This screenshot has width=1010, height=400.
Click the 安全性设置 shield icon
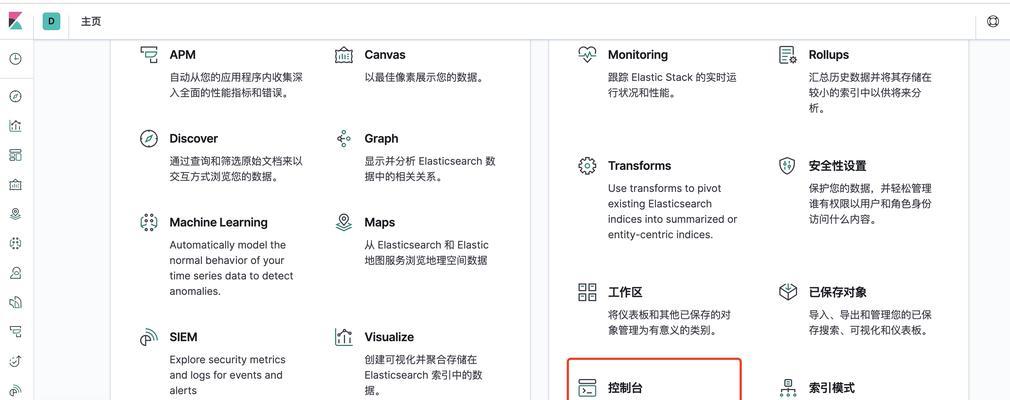(788, 166)
